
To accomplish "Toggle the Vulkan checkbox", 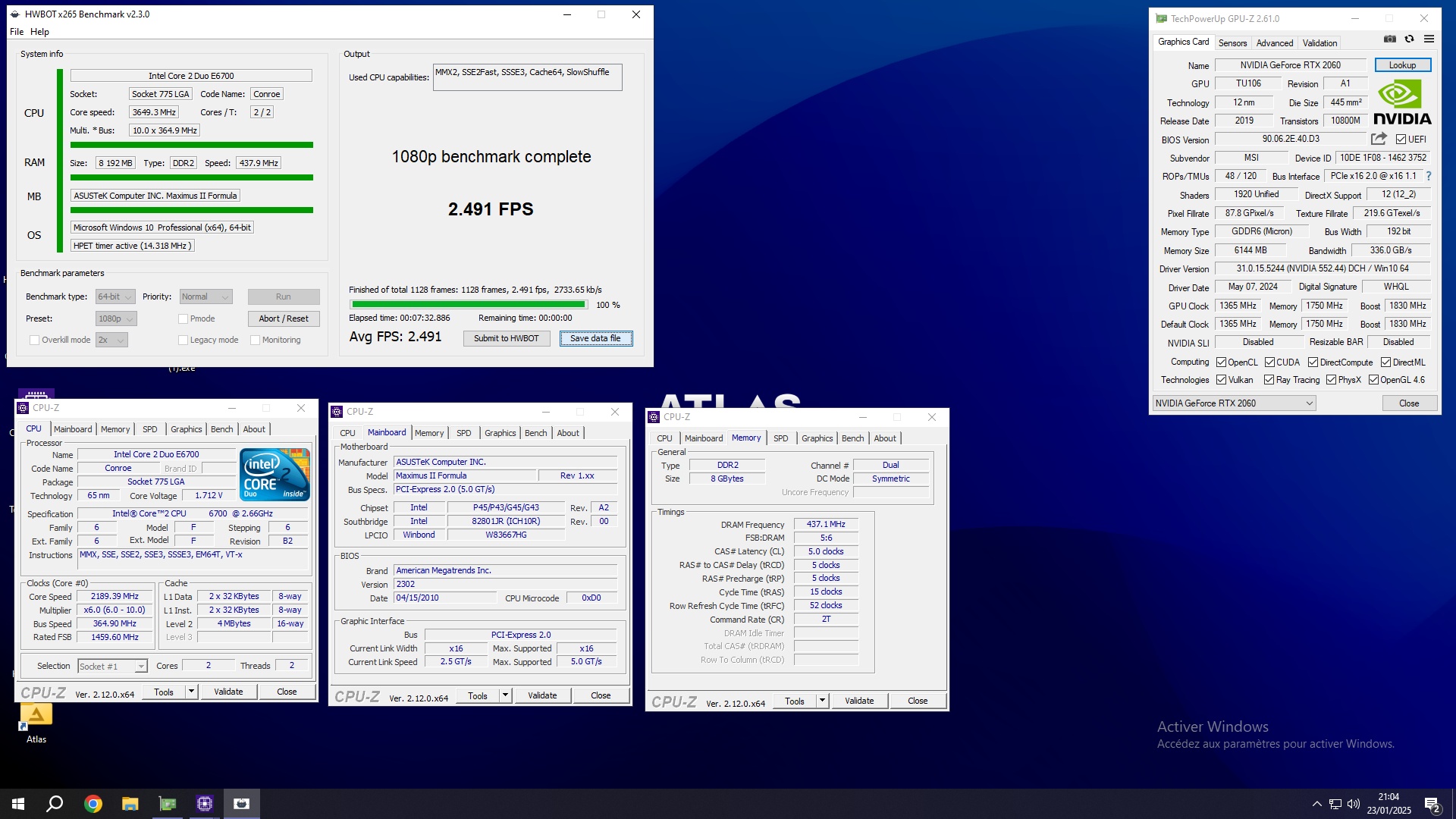I will point(1221,380).
